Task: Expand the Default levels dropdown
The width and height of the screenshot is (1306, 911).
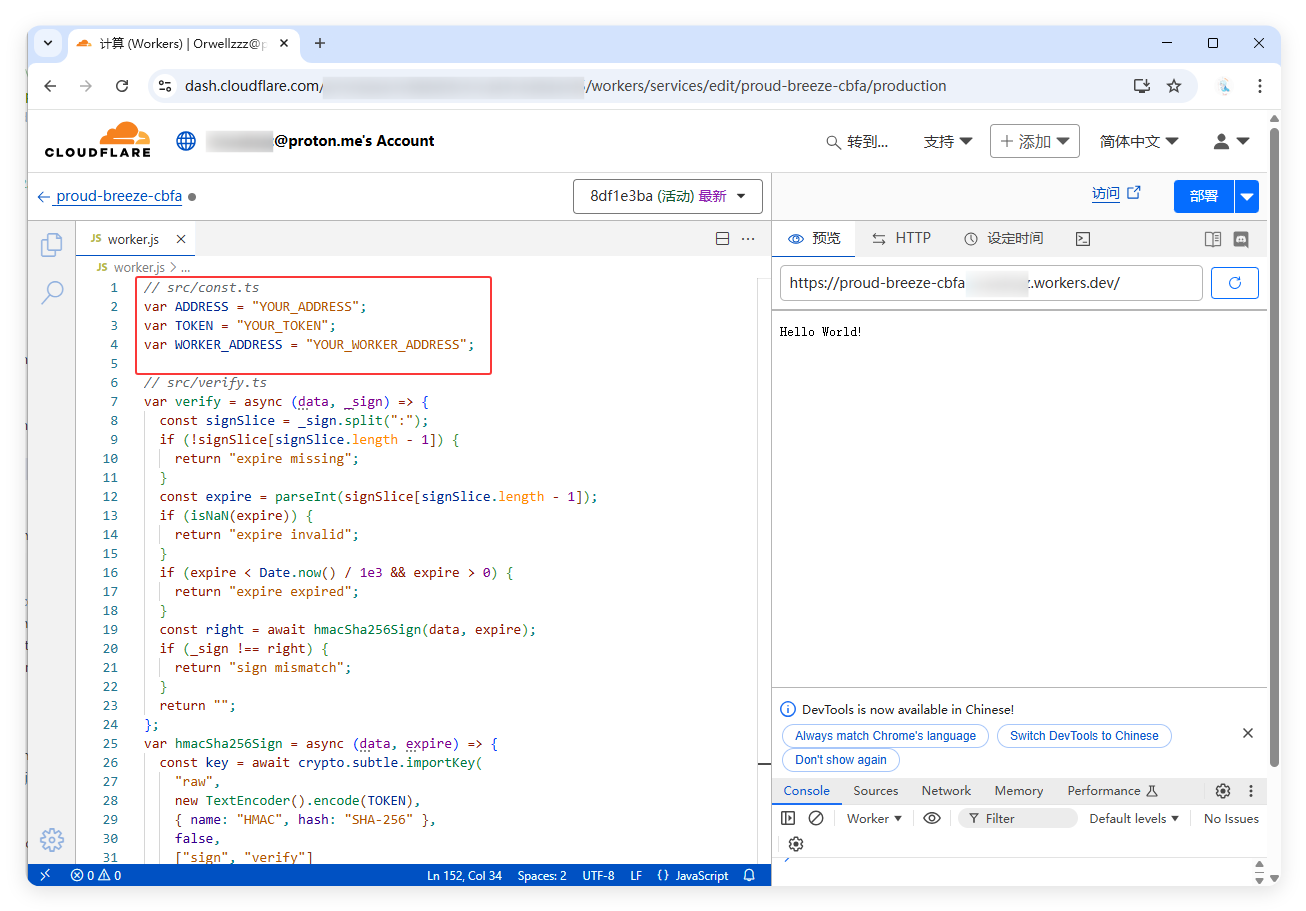Action: tap(1133, 818)
